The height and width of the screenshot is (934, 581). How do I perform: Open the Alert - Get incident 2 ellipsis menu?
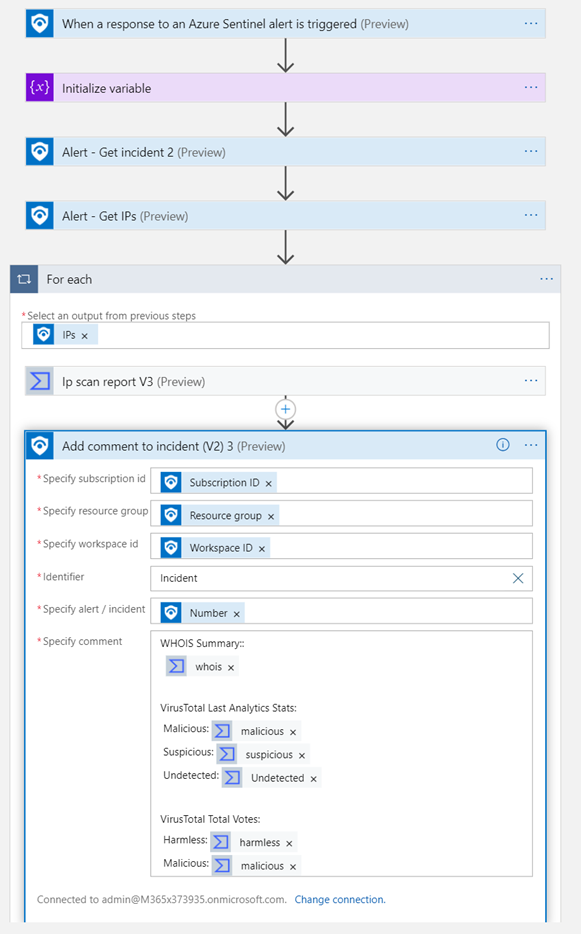click(x=531, y=151)
